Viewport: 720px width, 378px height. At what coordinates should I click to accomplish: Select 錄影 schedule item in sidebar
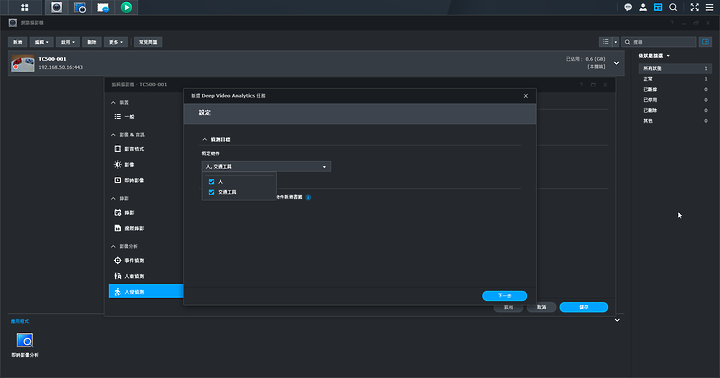tap(146, 213)
